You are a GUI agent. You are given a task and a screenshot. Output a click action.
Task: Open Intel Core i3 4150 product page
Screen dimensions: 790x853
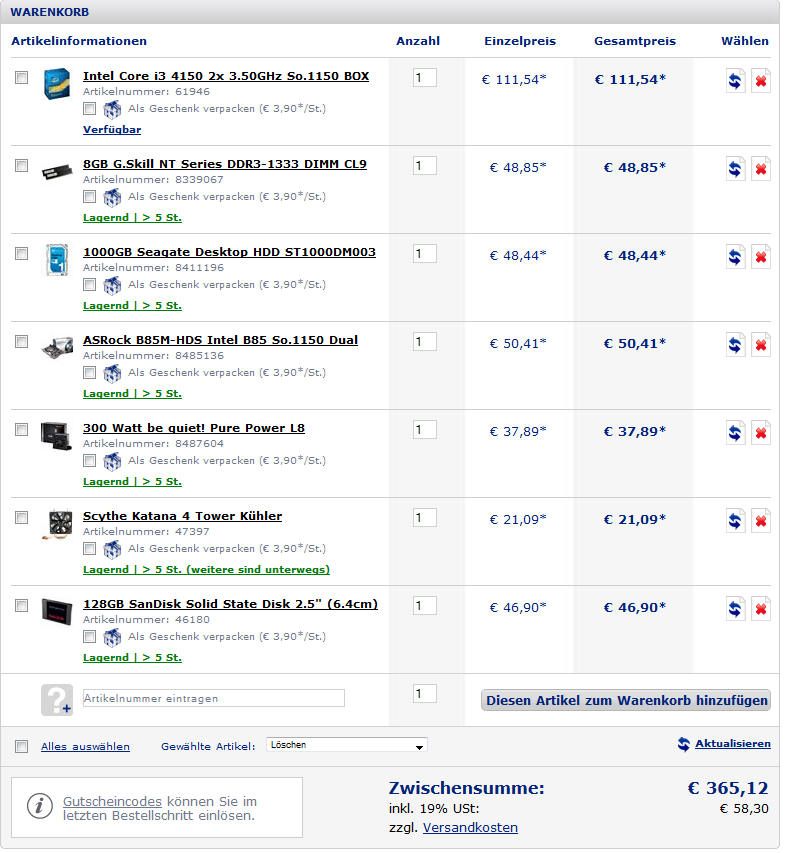pyautogui.click(x=227, y=77)
